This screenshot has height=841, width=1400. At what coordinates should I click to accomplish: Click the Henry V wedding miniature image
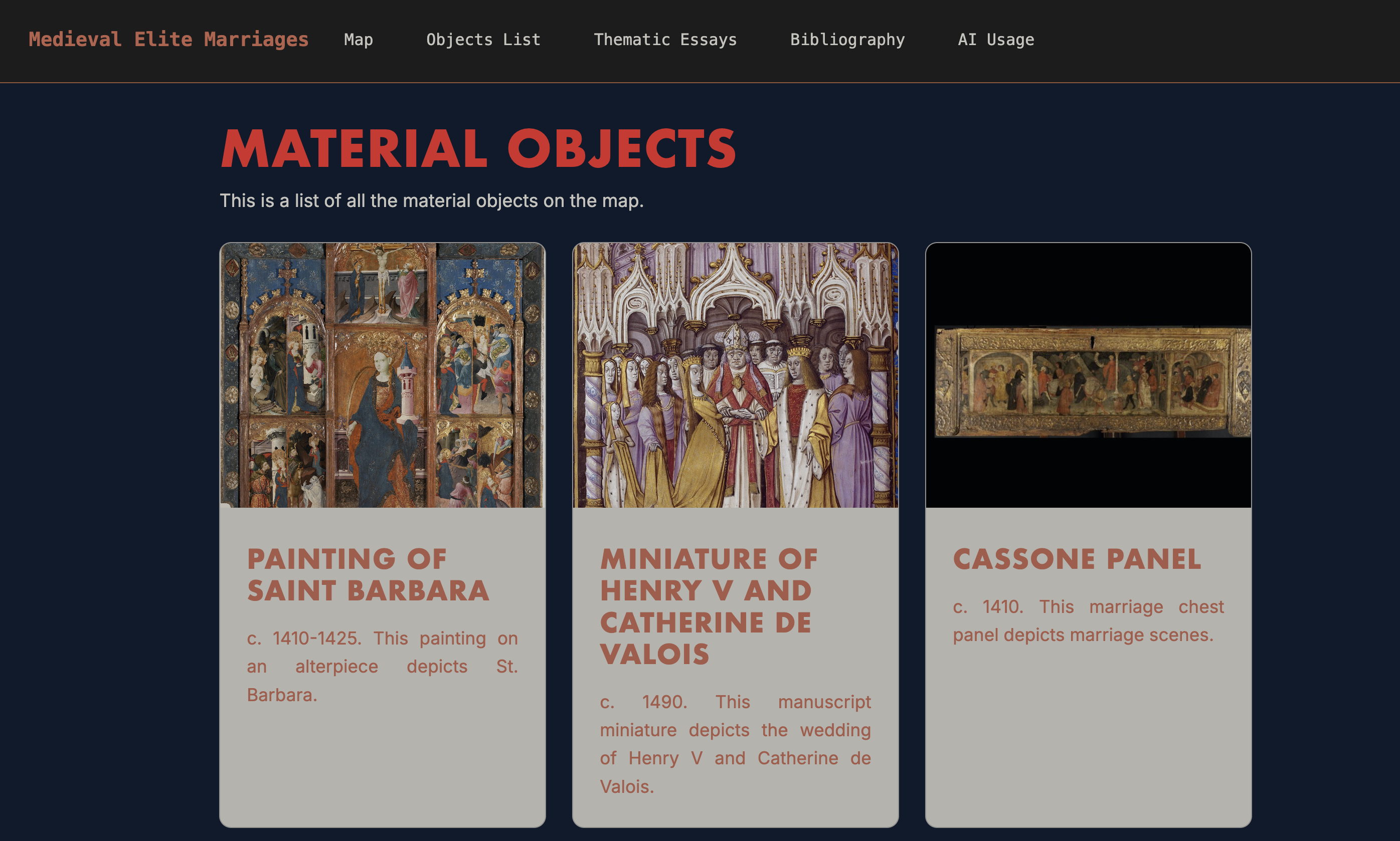point(735,375)
